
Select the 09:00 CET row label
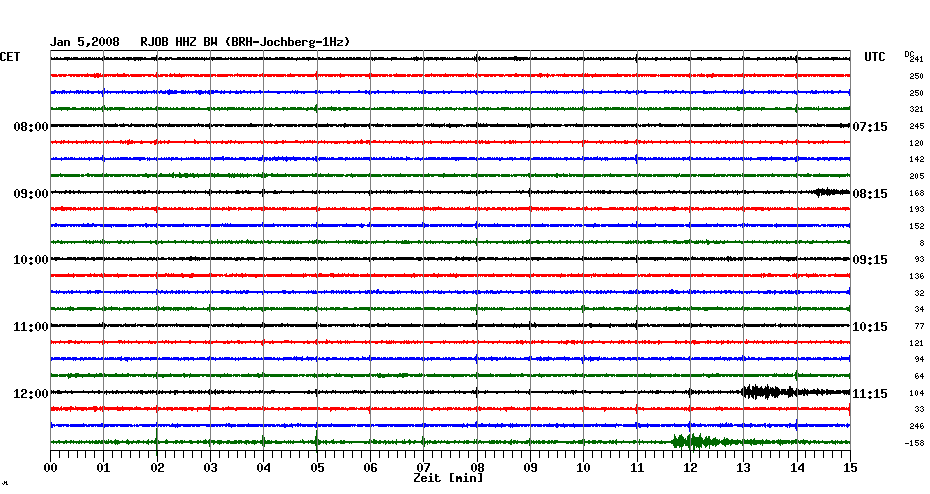[x=31, y=193]
